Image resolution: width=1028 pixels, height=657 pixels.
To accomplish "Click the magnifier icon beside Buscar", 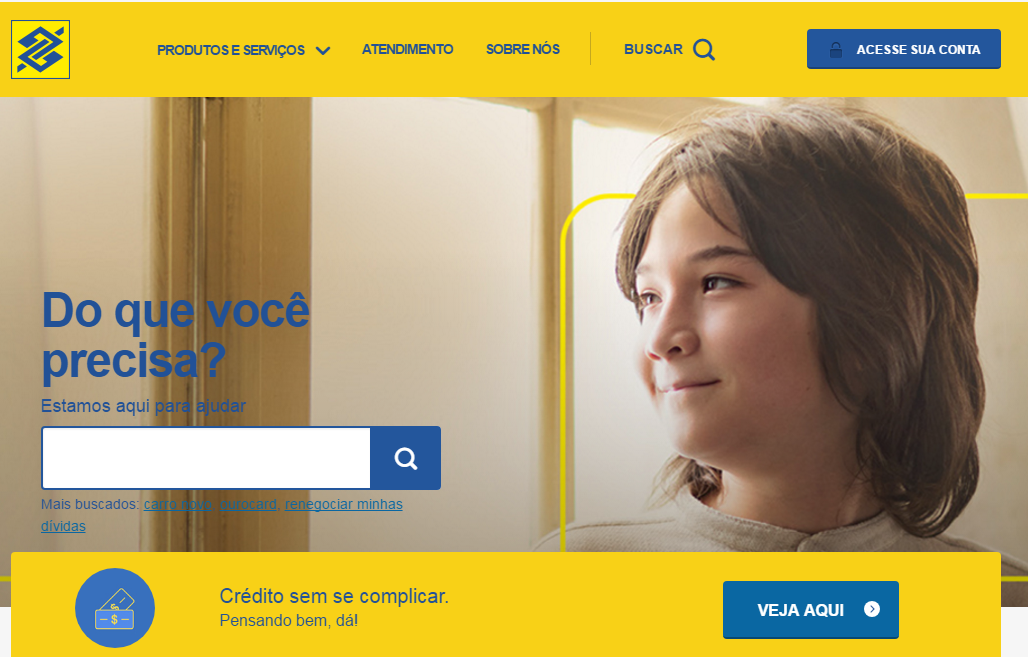I will click(703, 50).
